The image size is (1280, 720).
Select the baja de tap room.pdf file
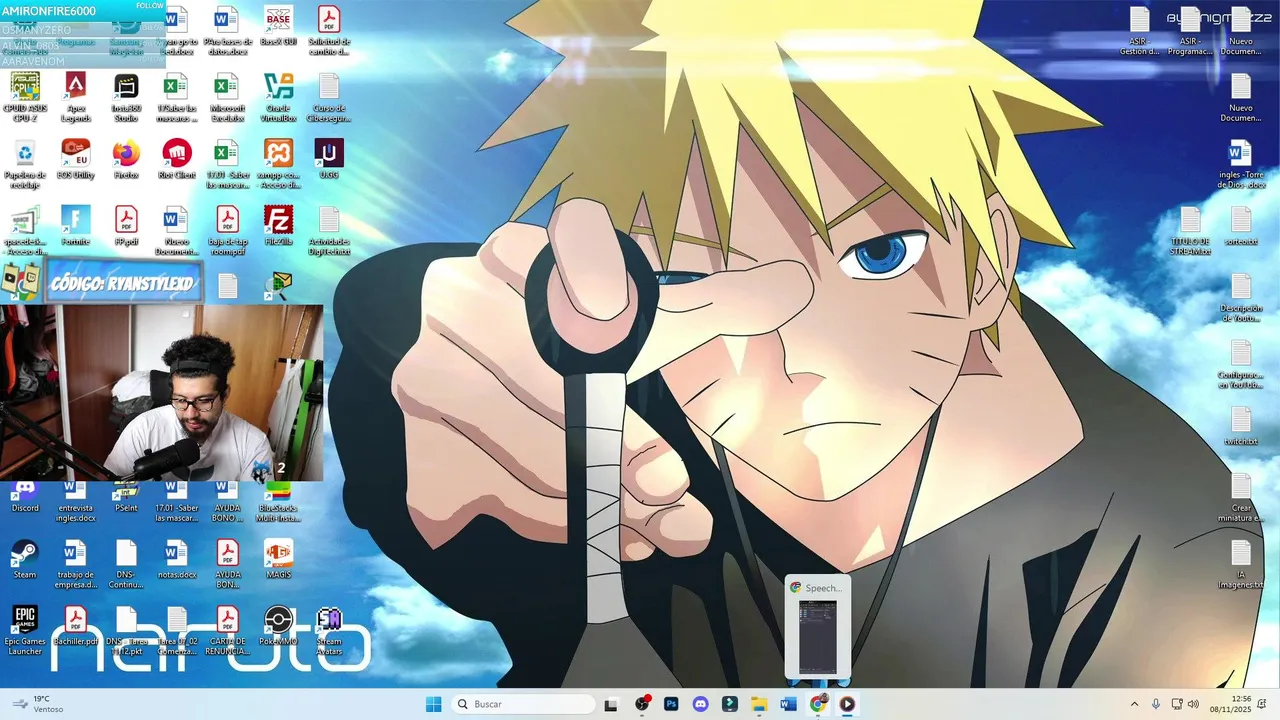pos(228,231)
